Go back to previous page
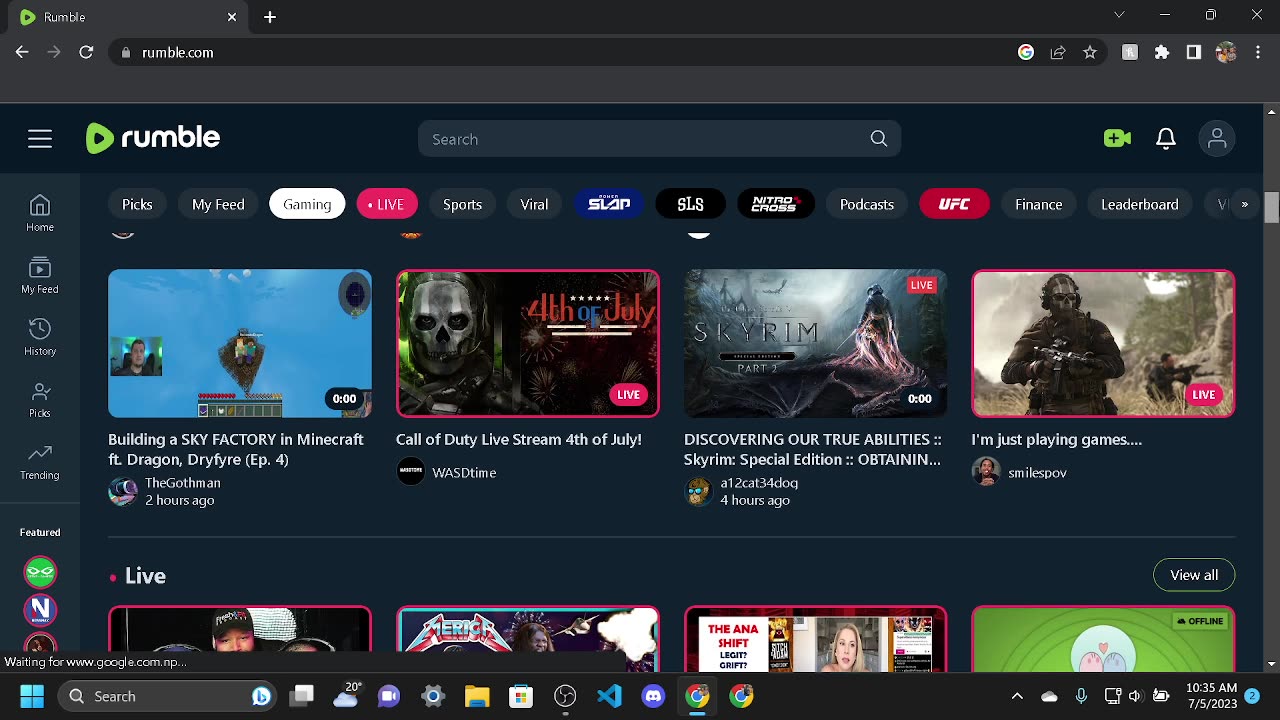Screen dimensions: 1280x720 point(22,52)
